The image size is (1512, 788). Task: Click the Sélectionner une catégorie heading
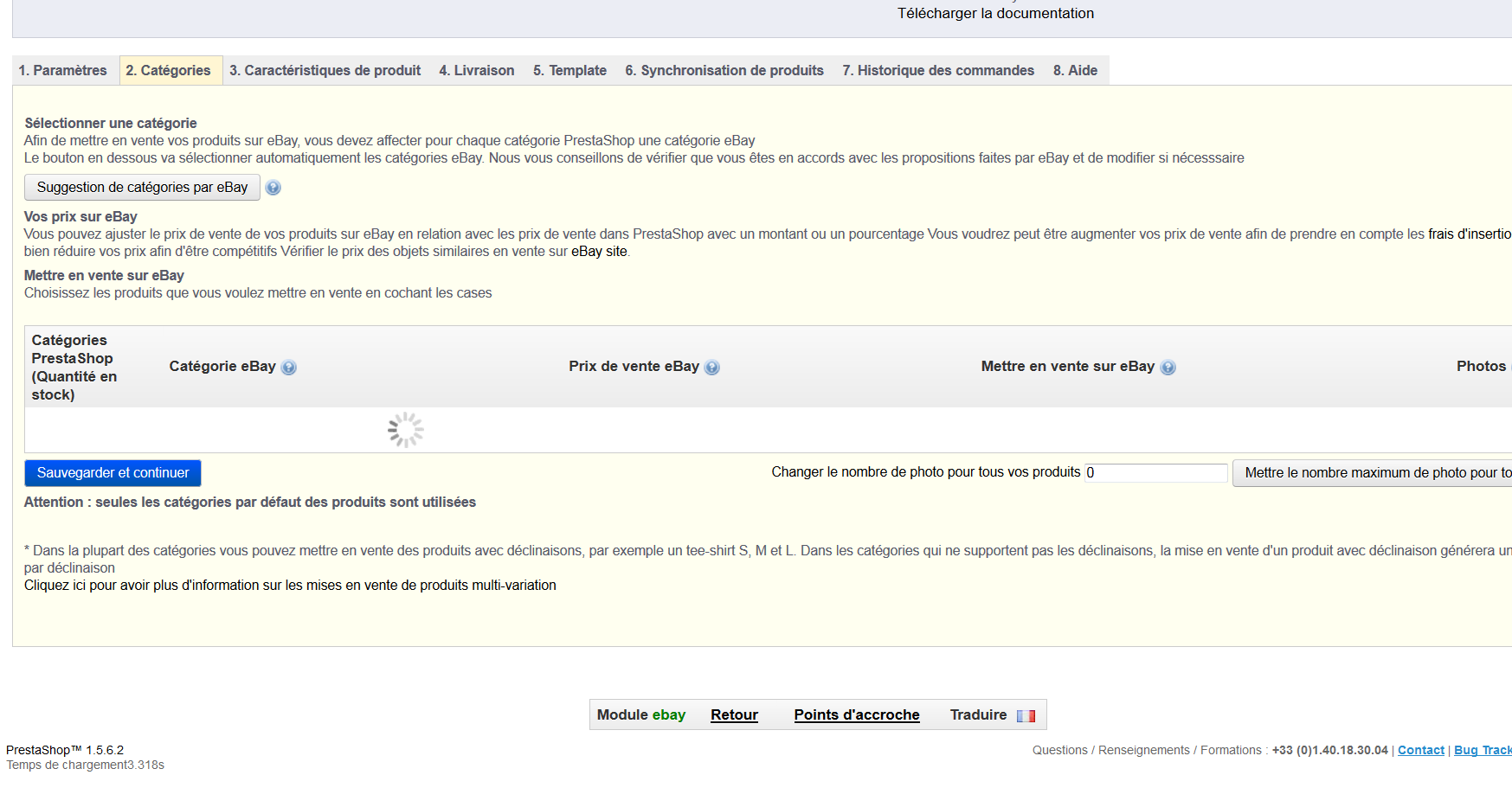click(111, 124)
